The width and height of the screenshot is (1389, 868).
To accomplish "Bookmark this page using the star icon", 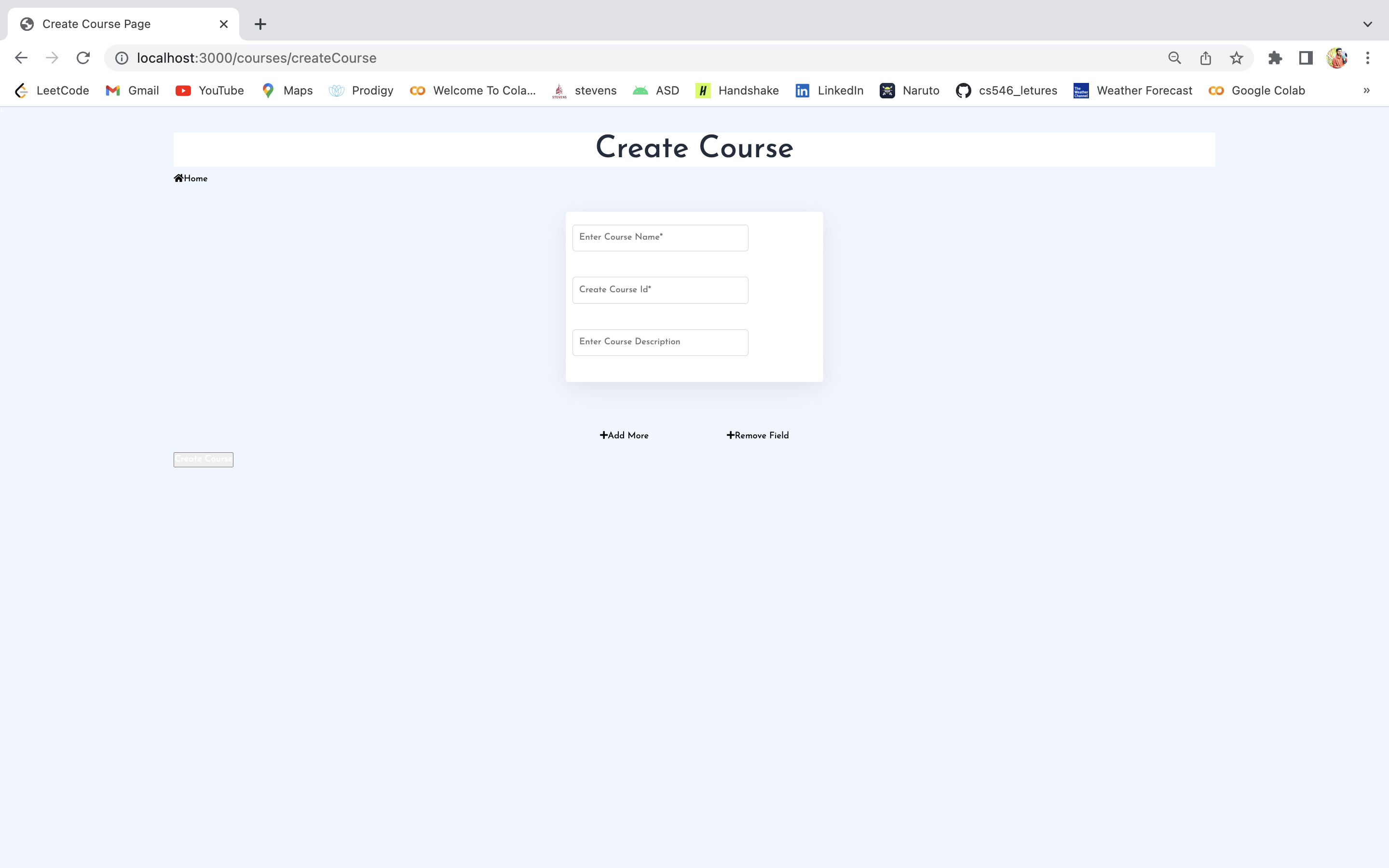I will point(1236,57).
